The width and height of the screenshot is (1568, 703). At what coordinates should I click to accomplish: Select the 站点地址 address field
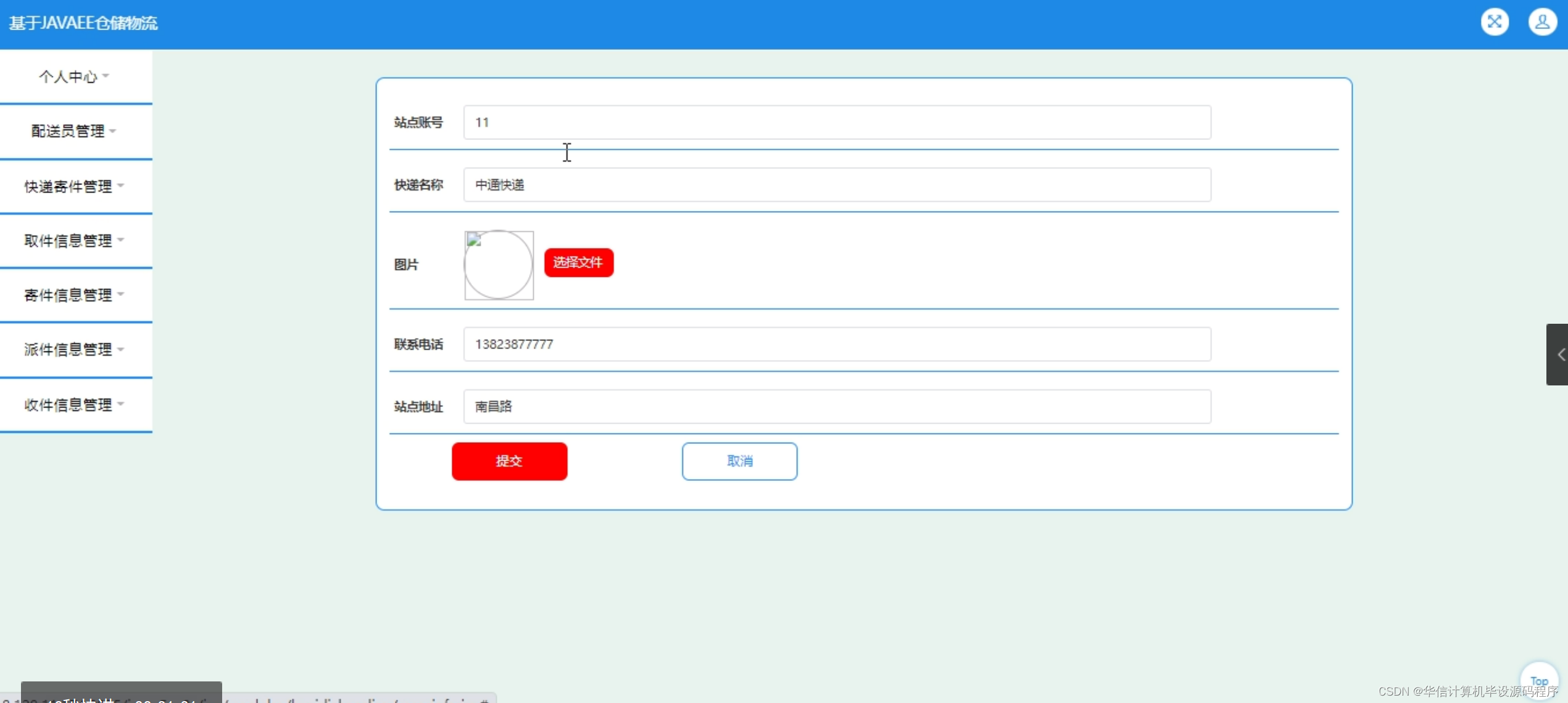point(836,406)
